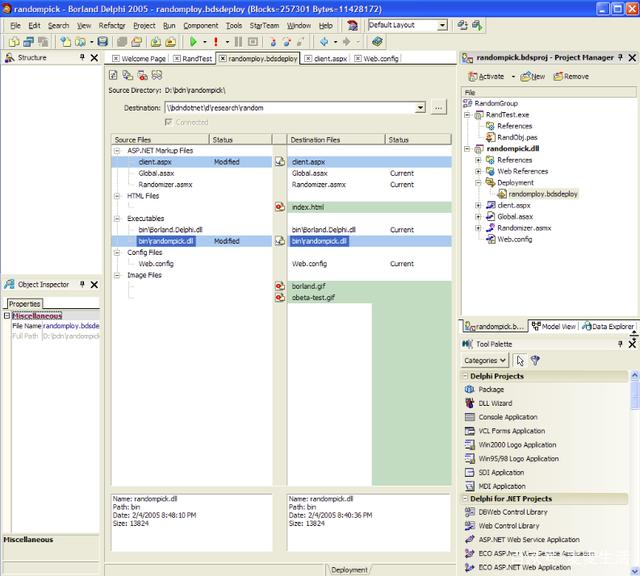Image resolution: width=640 pixels, height=576 pixels.
Task: Collapse the ASP.NET Markup Files group
Action: coord(117,151)
